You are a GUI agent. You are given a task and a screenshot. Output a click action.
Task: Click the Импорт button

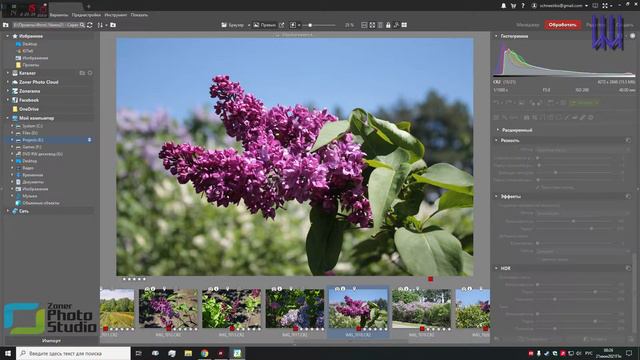click(x=51, y=340)
